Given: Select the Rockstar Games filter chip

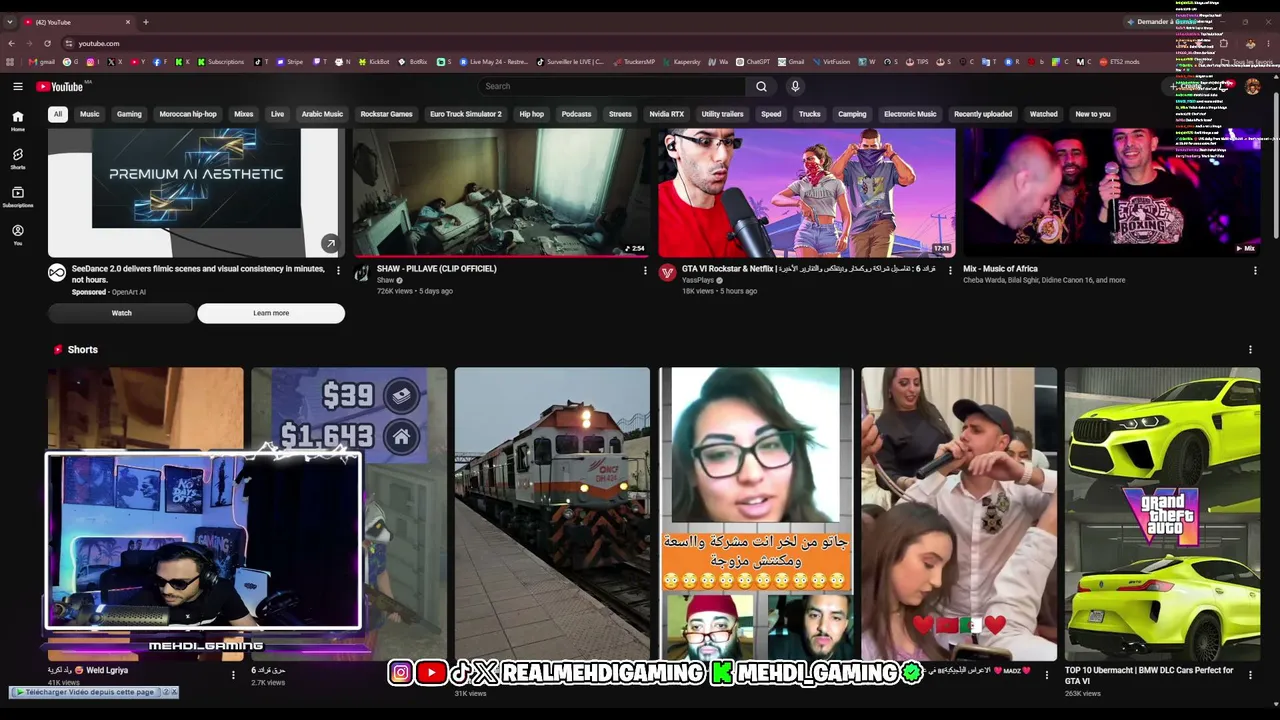Looking at the screenshot, I should [386, 114].
